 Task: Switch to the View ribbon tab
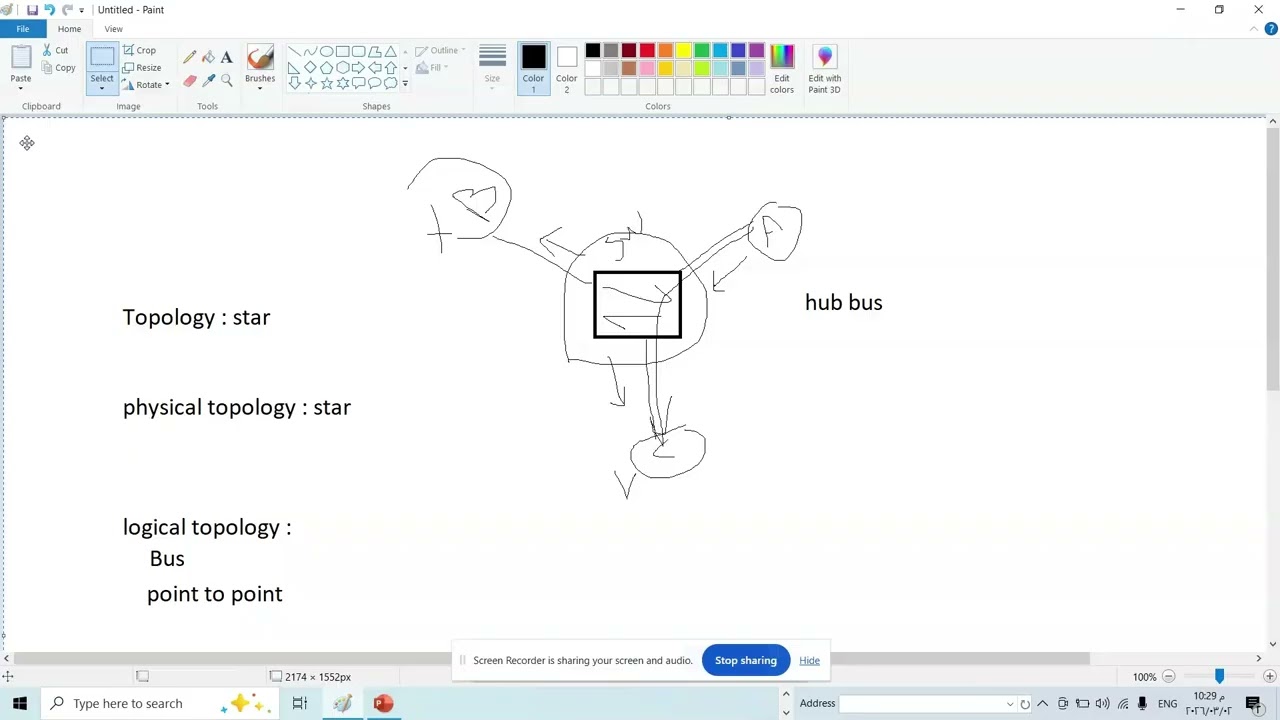113,29
